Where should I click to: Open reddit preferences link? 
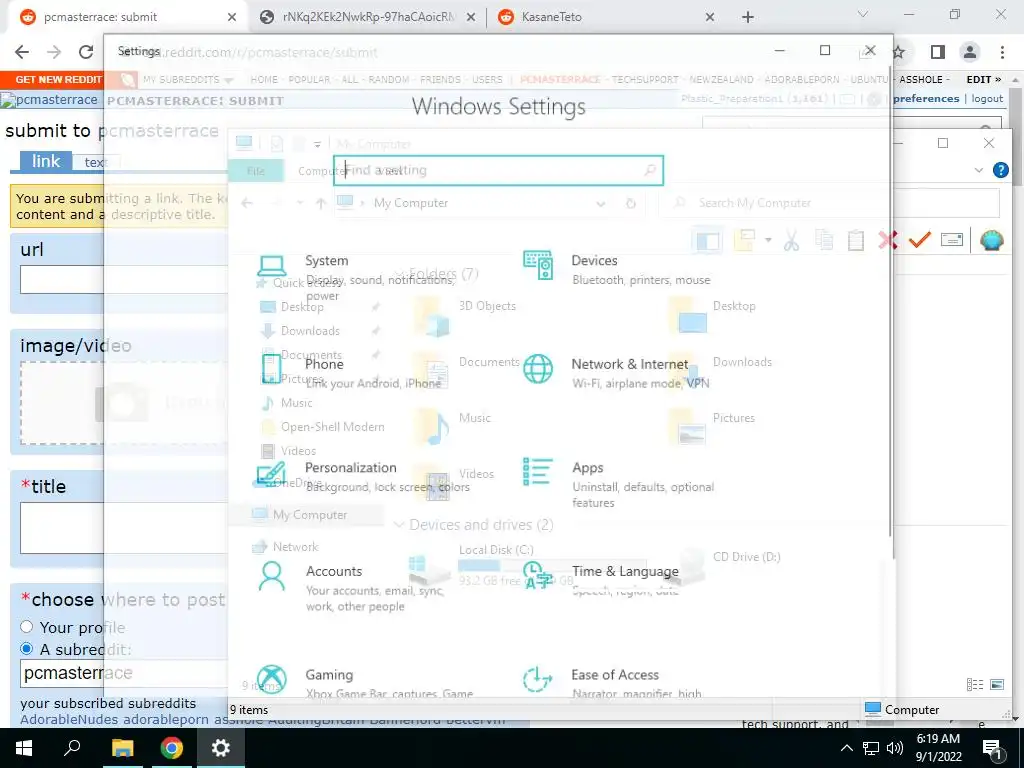[926, 99]
